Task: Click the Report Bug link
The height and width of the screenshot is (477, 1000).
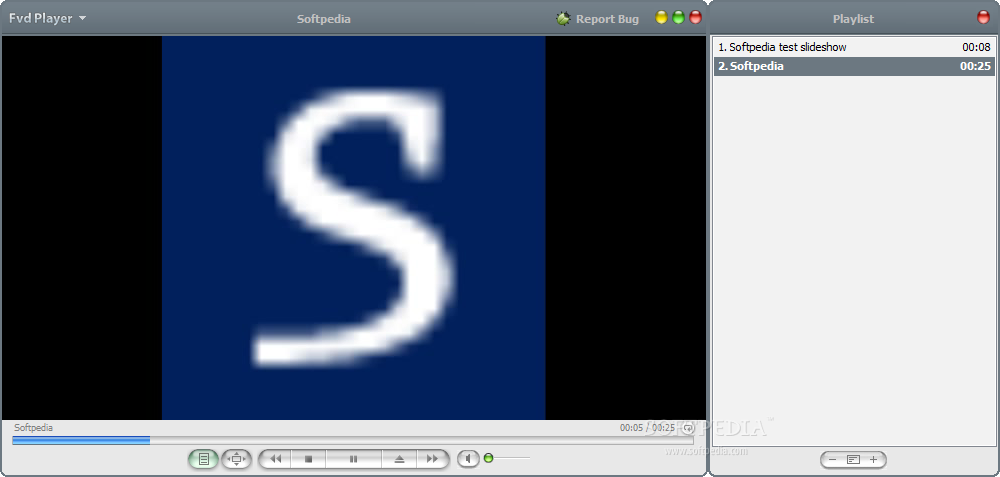Action: pos(607,19)
